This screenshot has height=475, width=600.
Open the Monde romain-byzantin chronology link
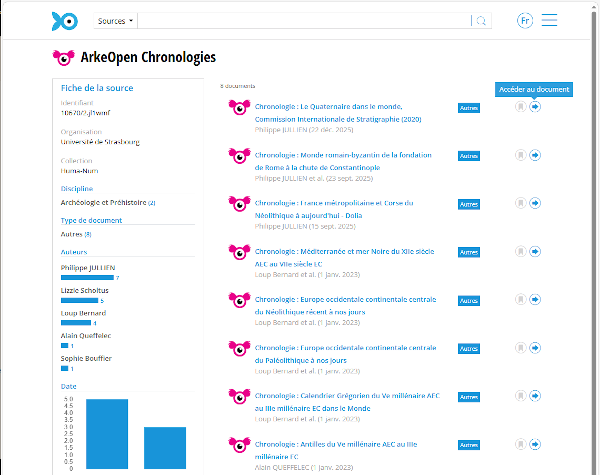tap(343, 161)
